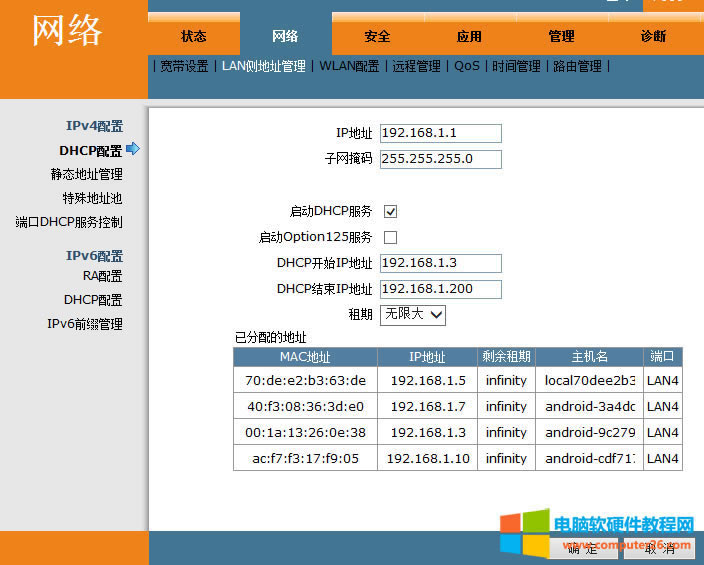704x565 pixels.
Task: Open WLAN配置 submenu
Action: coord(349,66)
